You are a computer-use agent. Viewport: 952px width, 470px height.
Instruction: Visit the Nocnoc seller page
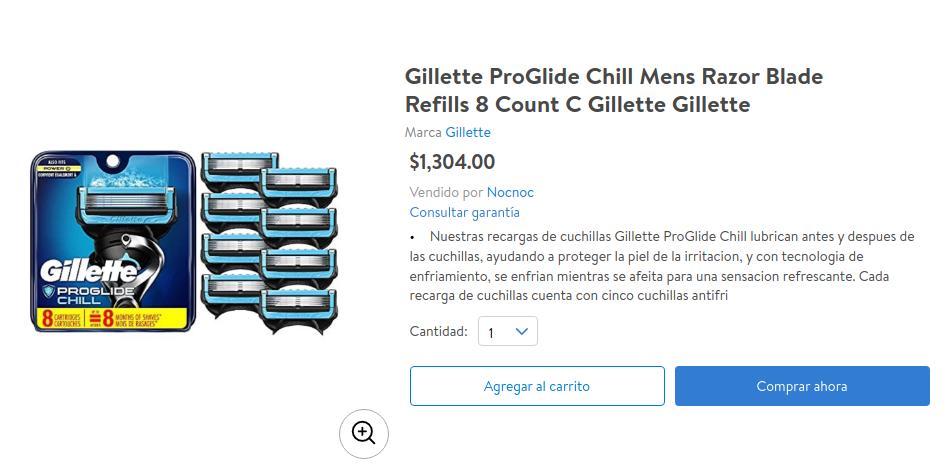(510, 192)
